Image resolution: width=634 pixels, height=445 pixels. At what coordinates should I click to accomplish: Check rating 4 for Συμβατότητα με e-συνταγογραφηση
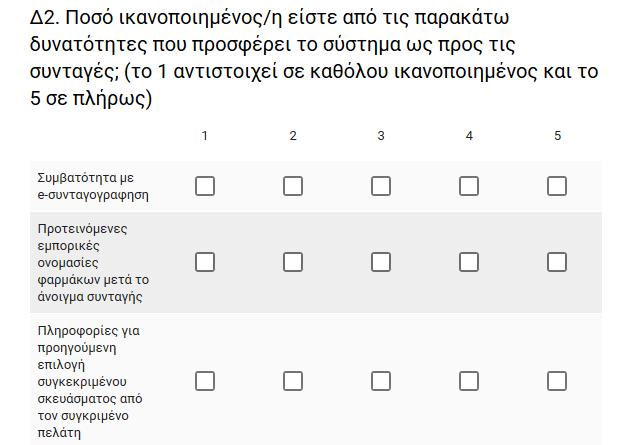tap(469, 186)
